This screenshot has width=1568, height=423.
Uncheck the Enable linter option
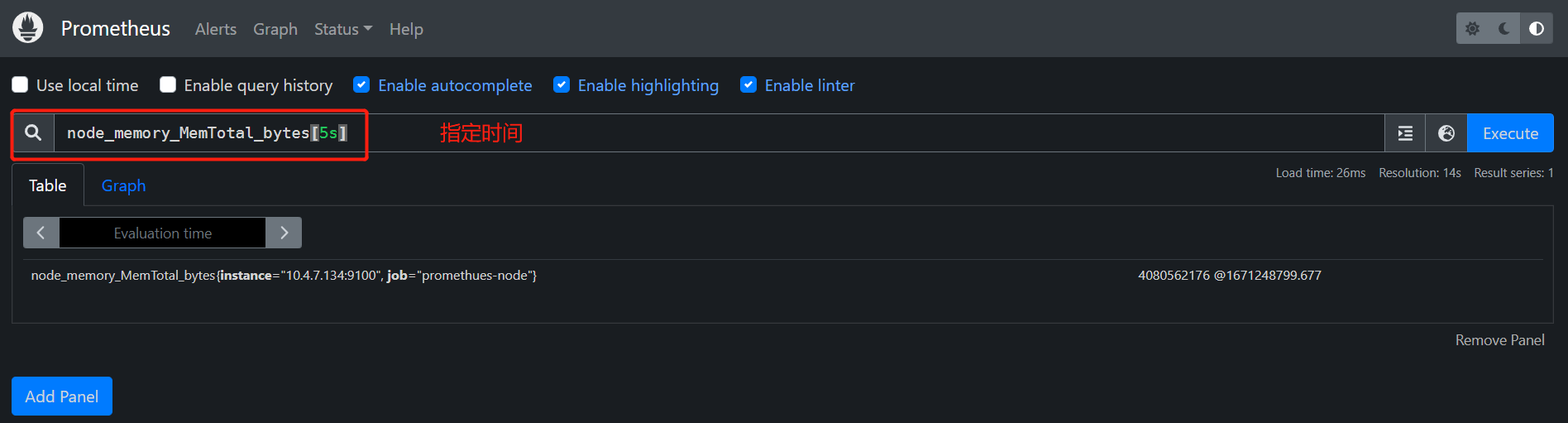(748, 85)
